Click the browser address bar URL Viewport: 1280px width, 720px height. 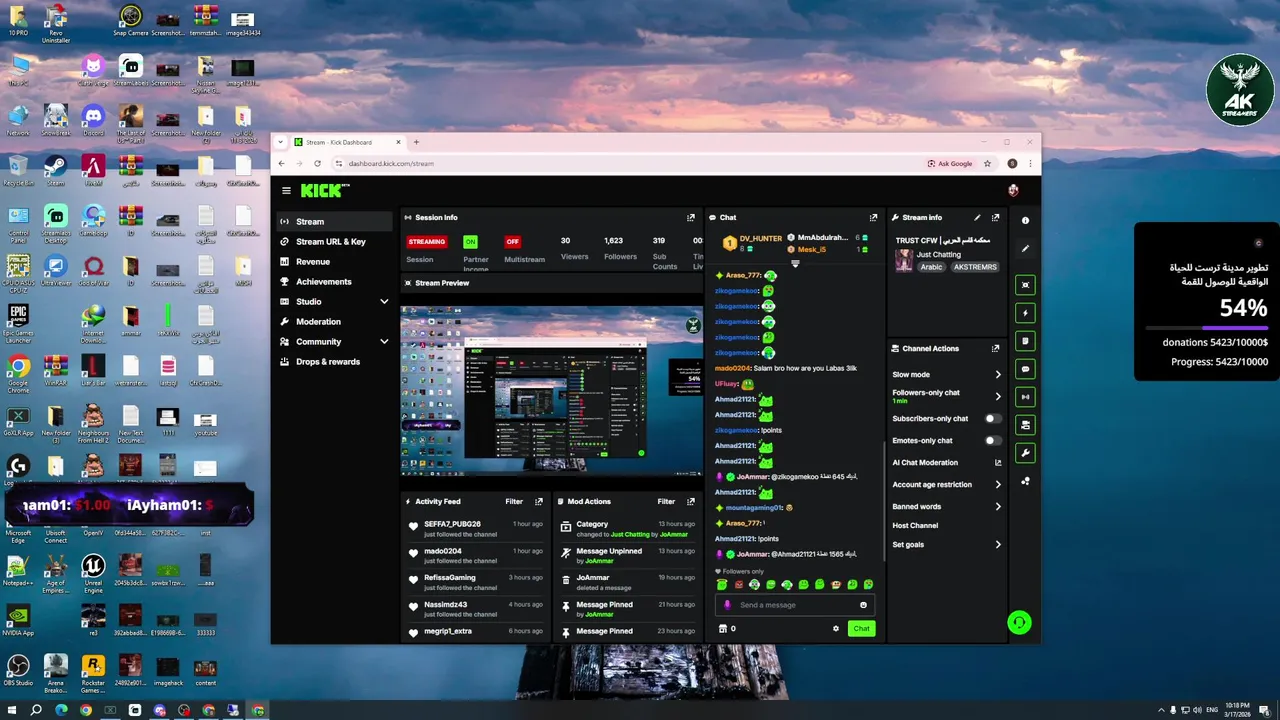pos(391,163)
